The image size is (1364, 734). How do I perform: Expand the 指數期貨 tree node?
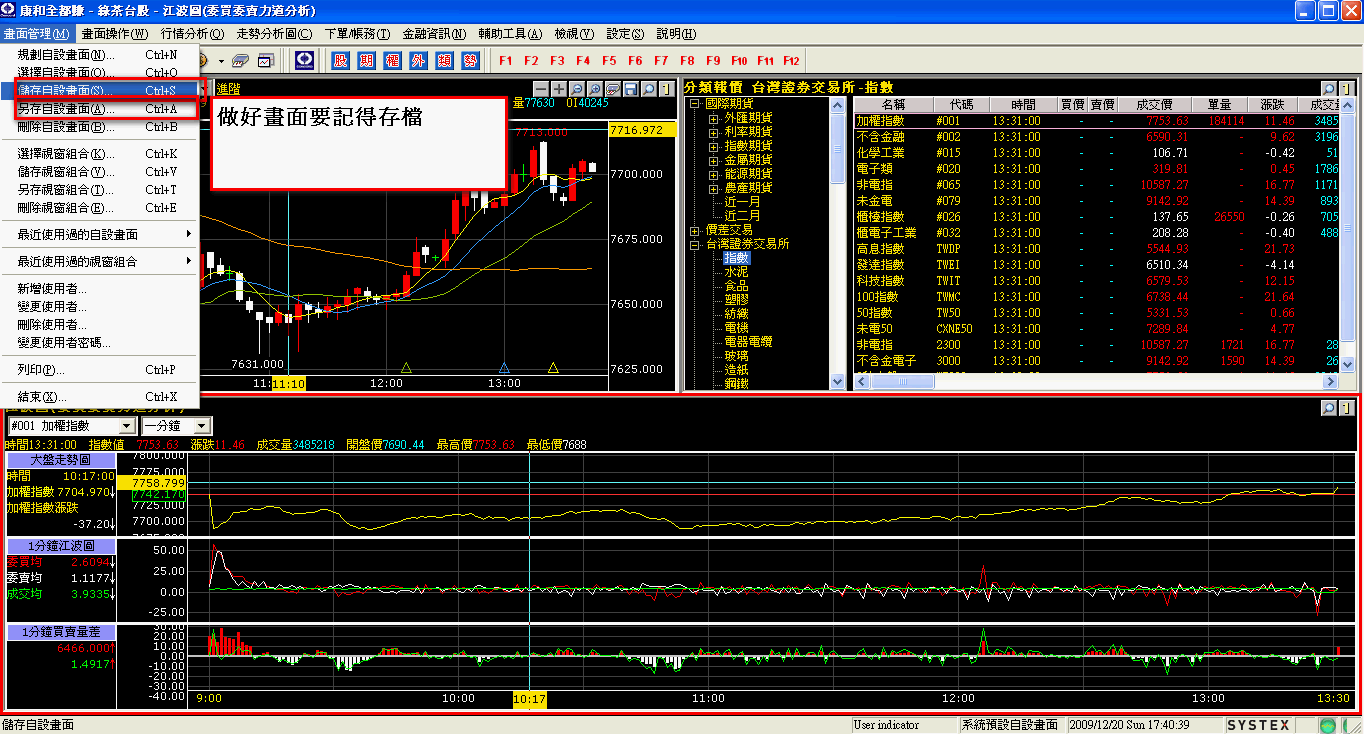pyautogui.click(x=714, y=146)
